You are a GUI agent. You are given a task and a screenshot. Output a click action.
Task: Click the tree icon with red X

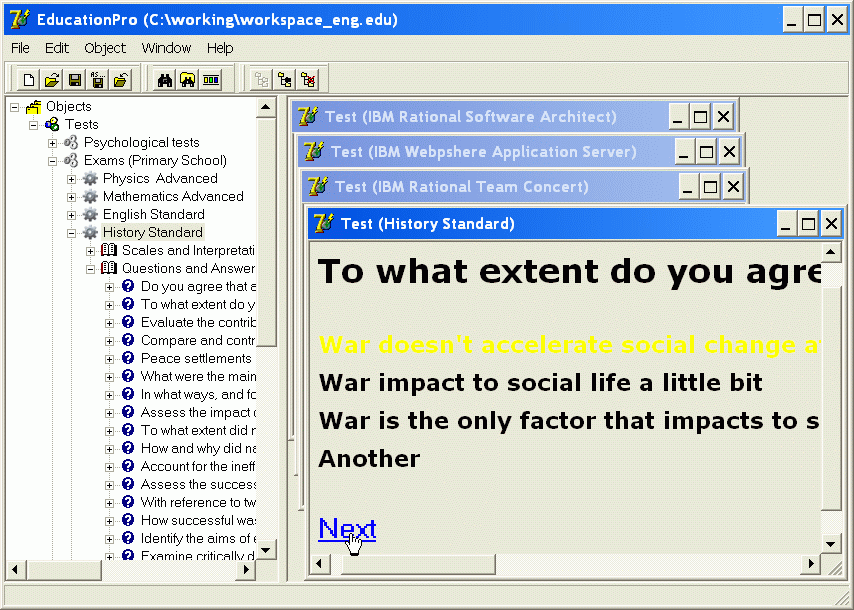pos(309,80)
